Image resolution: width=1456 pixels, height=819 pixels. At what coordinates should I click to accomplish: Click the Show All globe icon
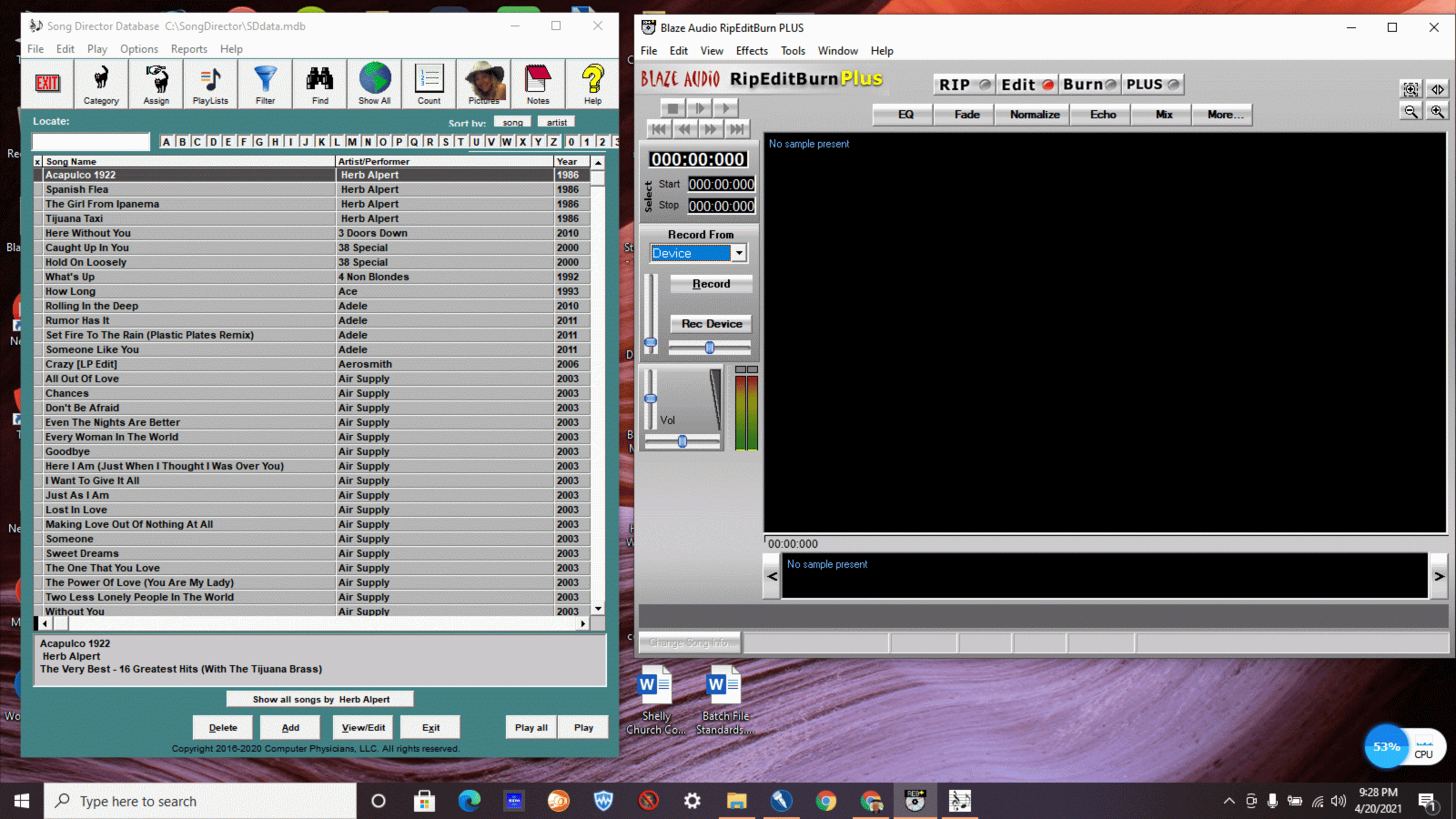click(x=374, y=85)
